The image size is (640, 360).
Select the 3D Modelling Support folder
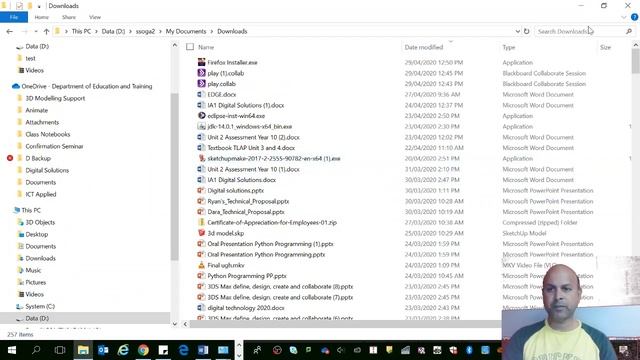click(55, 98)
